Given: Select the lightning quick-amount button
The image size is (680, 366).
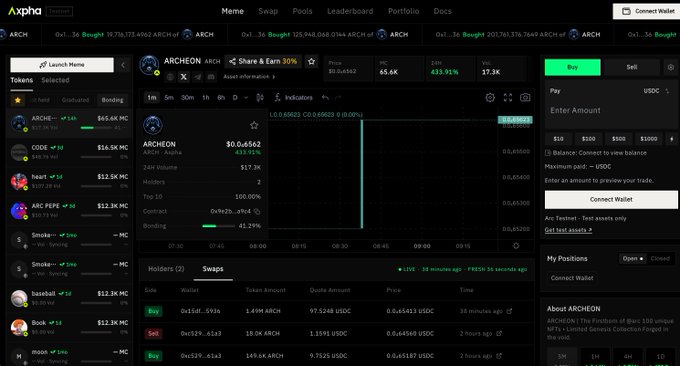Looking at the screenshot, I should click(x=672, y=139).
